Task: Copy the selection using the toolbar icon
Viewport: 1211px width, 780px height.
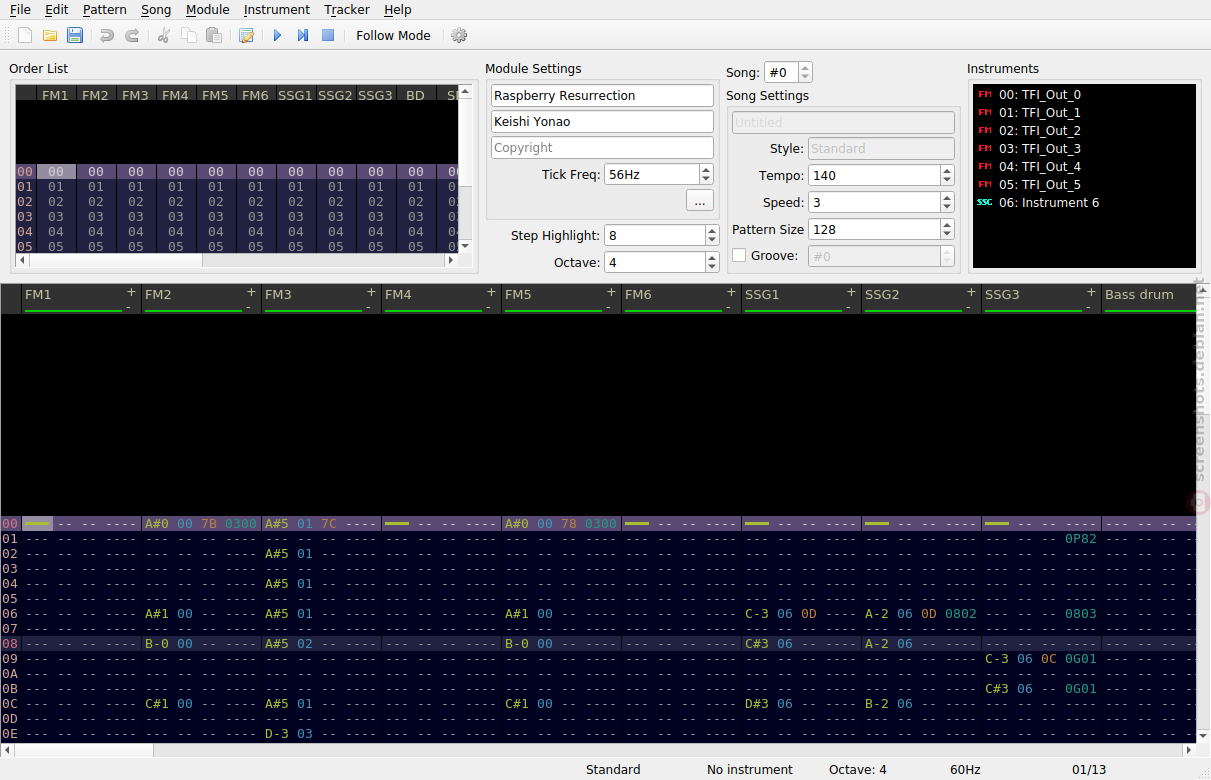Action: click(x=189, y=35)
